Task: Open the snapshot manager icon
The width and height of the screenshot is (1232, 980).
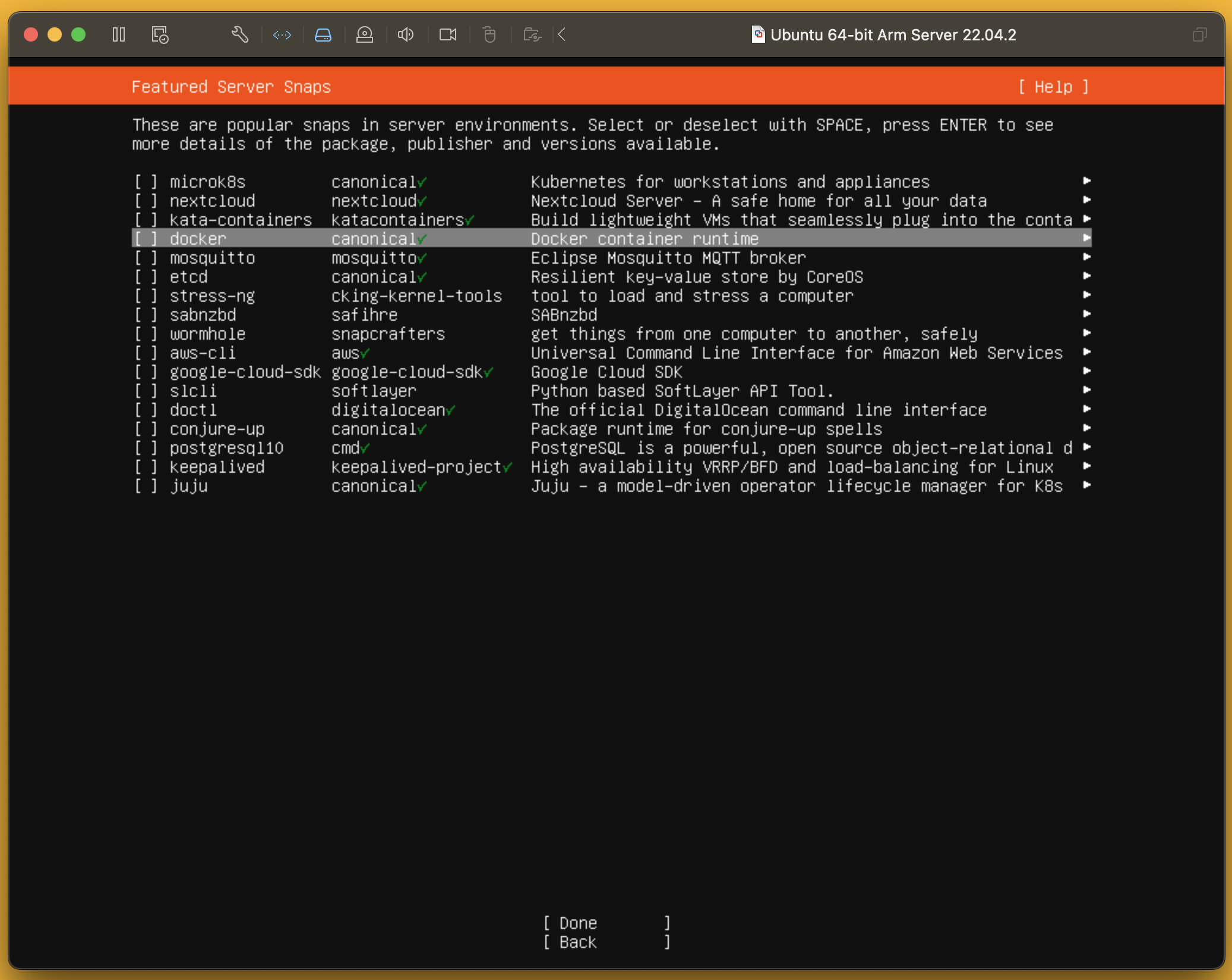Action: pyautogui.click(x=160, y=35)
